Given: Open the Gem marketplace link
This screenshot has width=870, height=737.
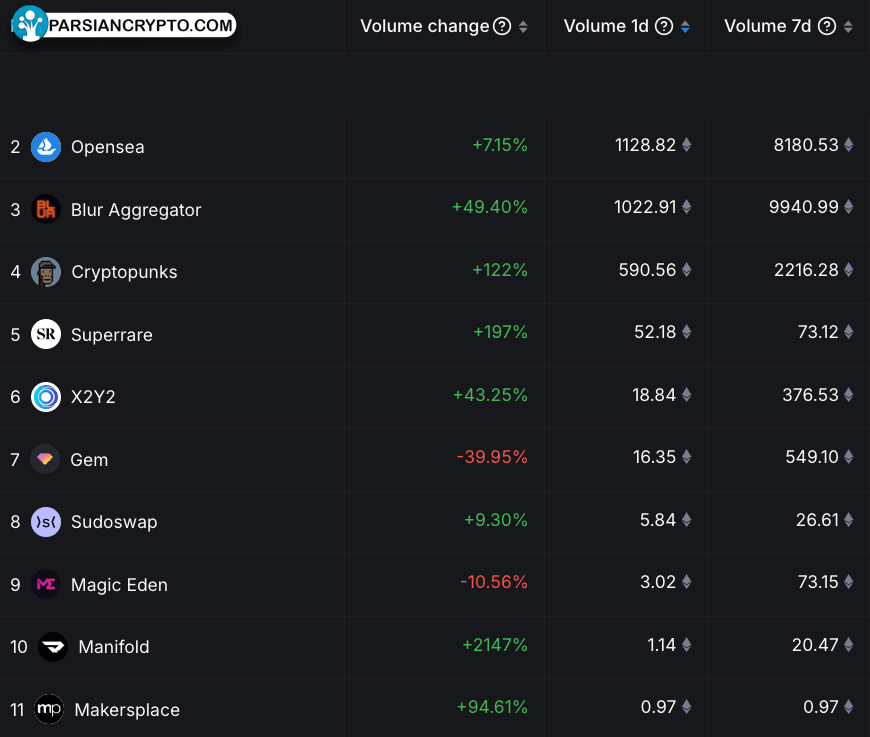Looking at the screenshot, I should coord(89,460).
